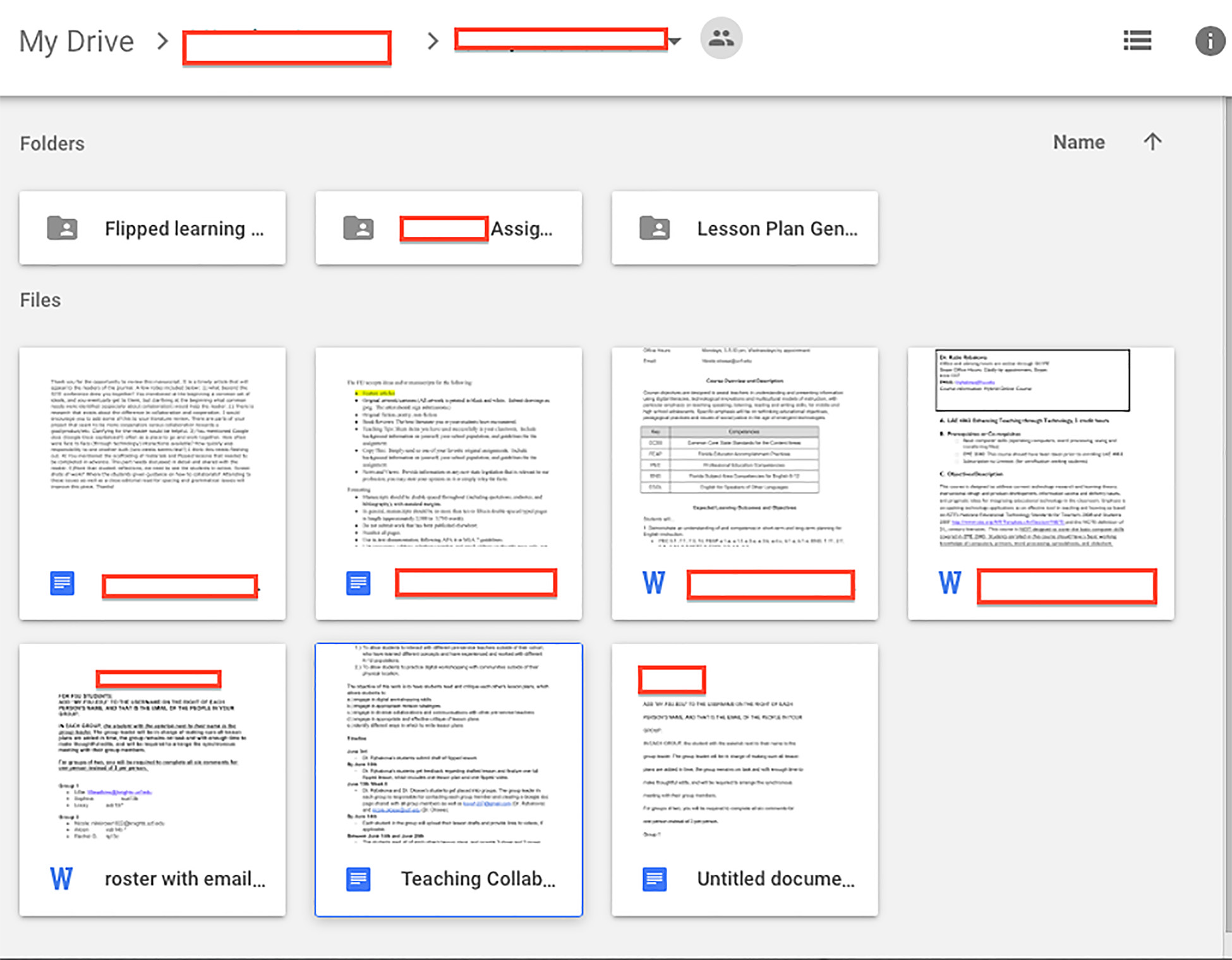The image size is (1232, 960).
Task: Go to My Drive breadcrumb
Action: (76, 41)
